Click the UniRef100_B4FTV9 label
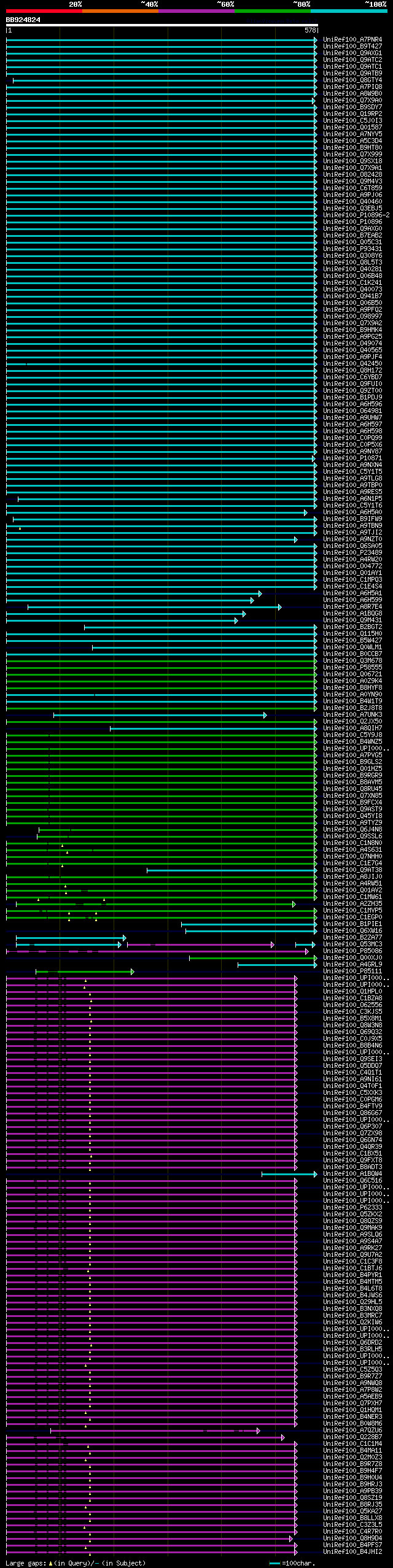393x1568 pixels. (352, 1106)
